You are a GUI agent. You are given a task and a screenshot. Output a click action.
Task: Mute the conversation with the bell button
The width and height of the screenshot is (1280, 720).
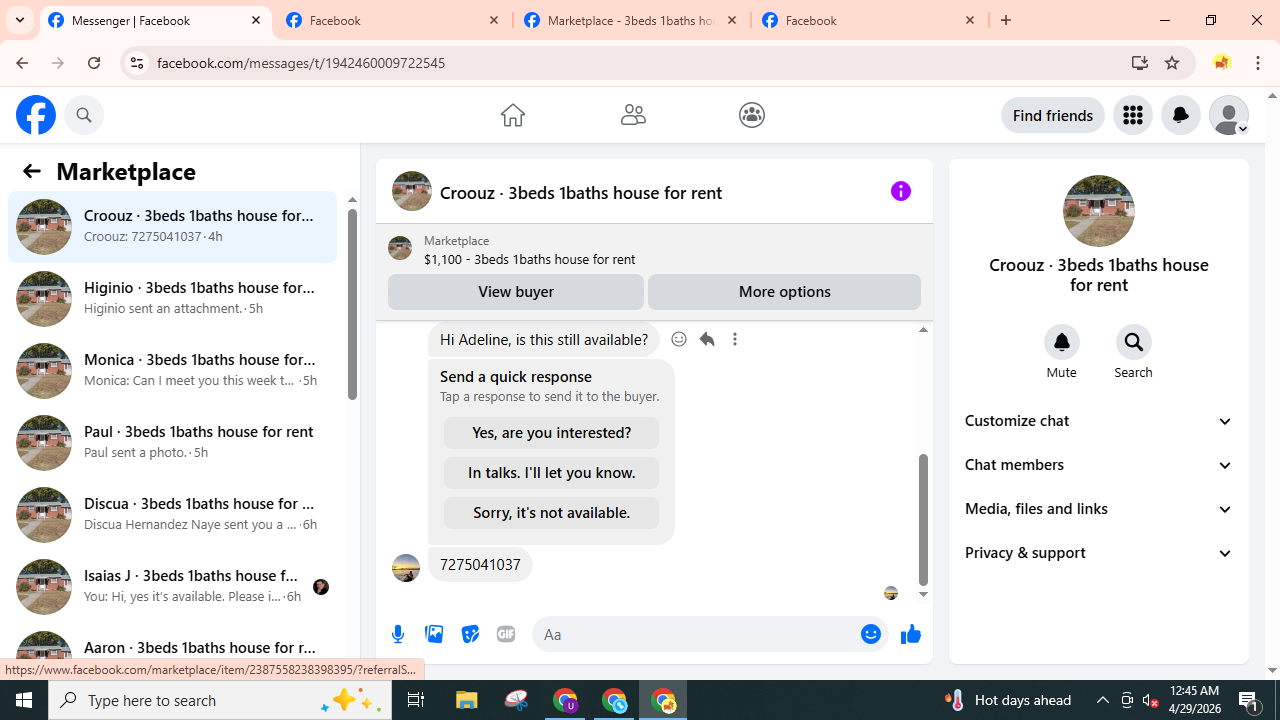pos(1062,342)
